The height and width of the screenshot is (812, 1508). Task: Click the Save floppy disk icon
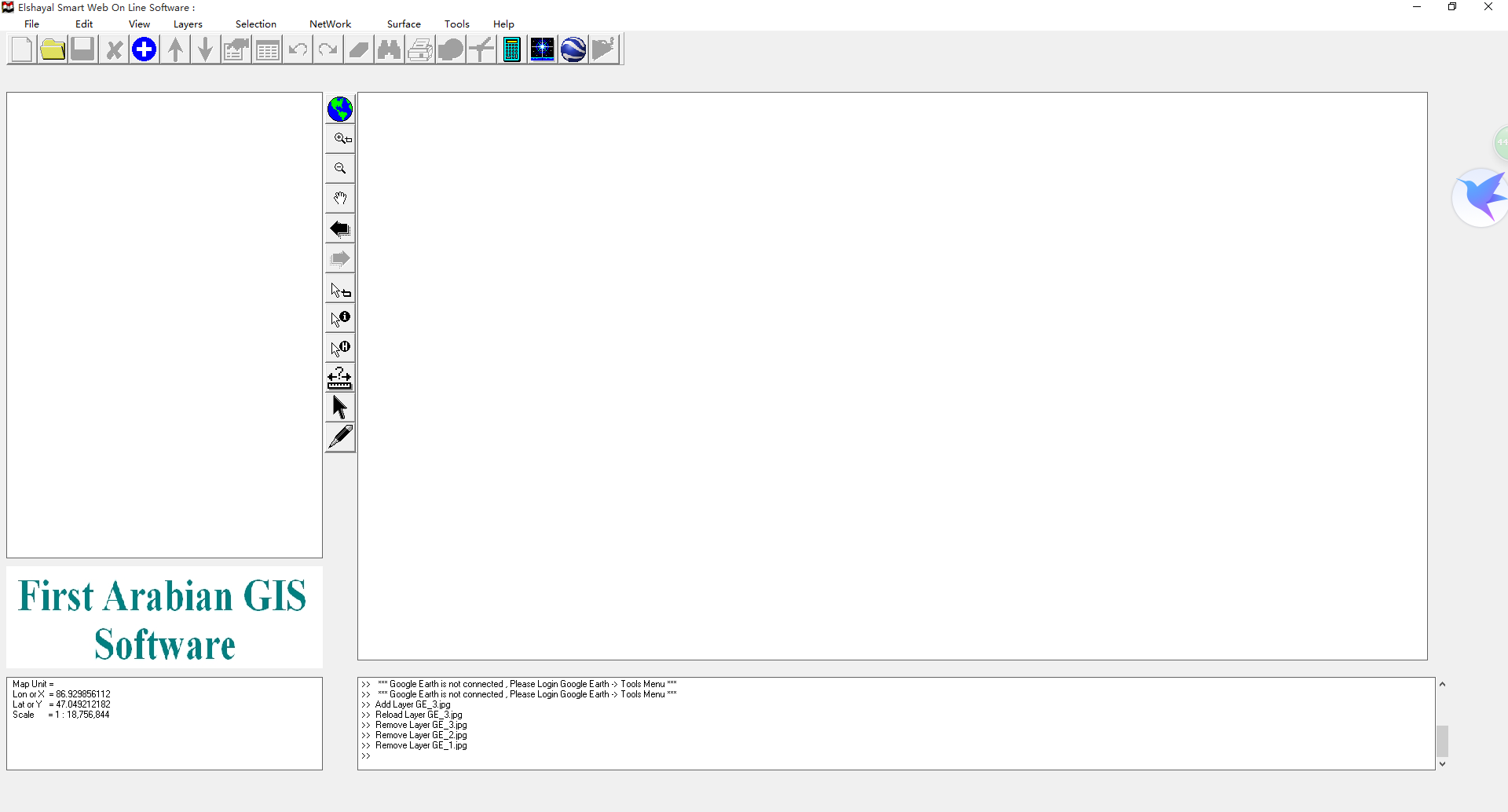coord(82,49)
